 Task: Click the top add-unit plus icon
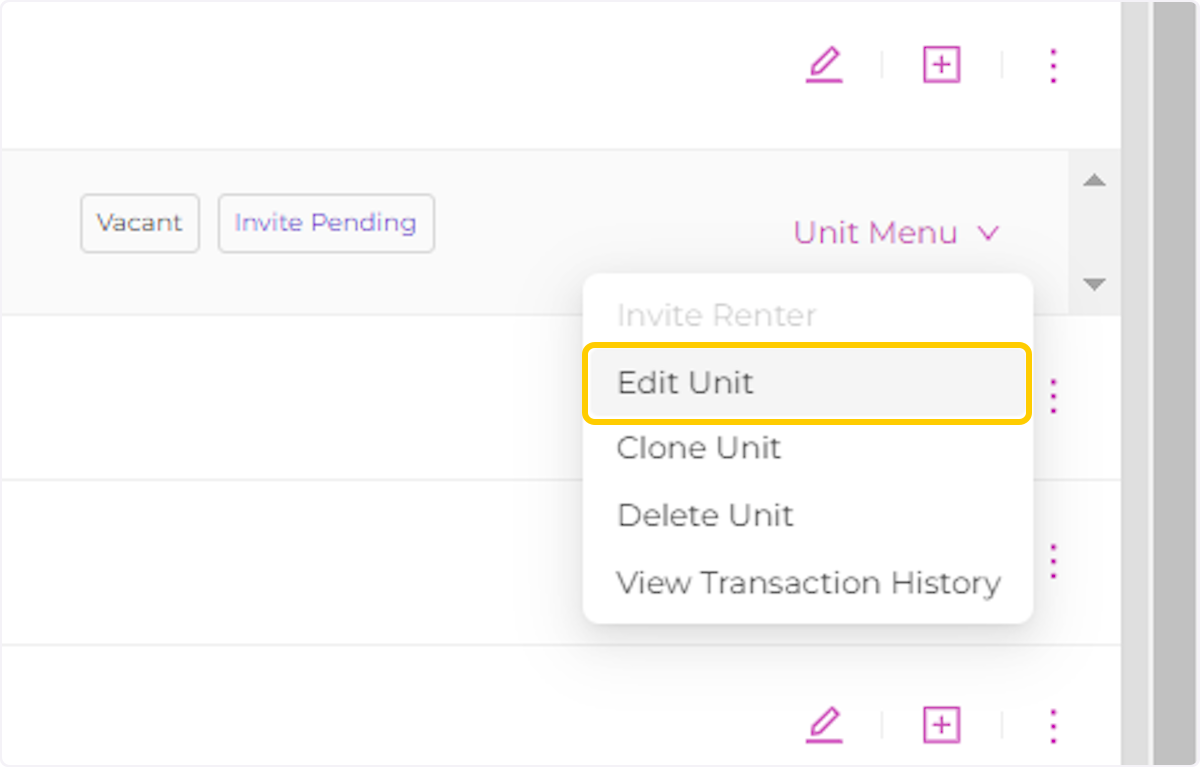tap(940, 64)
